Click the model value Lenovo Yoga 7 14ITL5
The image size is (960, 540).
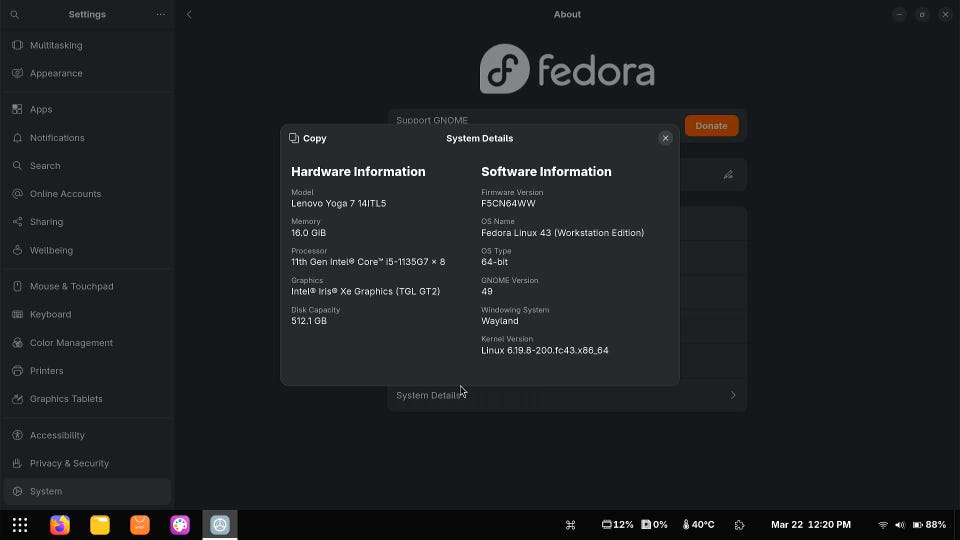[339, 204]
